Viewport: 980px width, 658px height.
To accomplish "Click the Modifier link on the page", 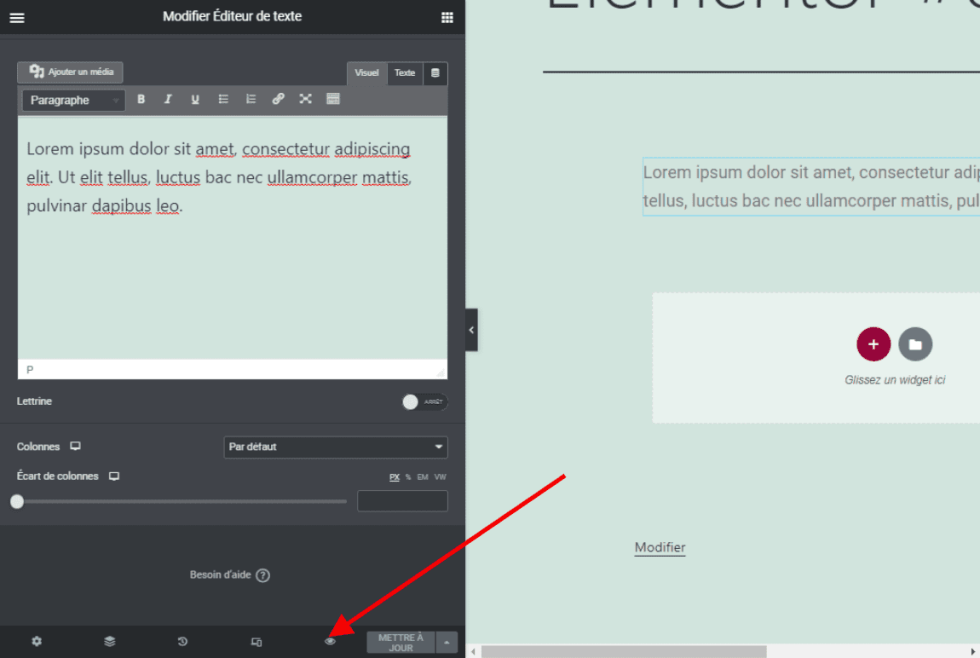I will pyautogui.click(x=660, y=547).
